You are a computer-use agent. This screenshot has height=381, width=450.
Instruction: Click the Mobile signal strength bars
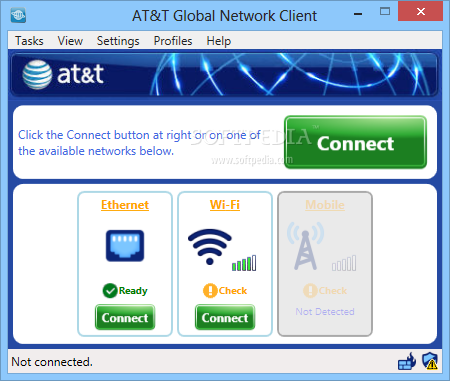point(344,263)
